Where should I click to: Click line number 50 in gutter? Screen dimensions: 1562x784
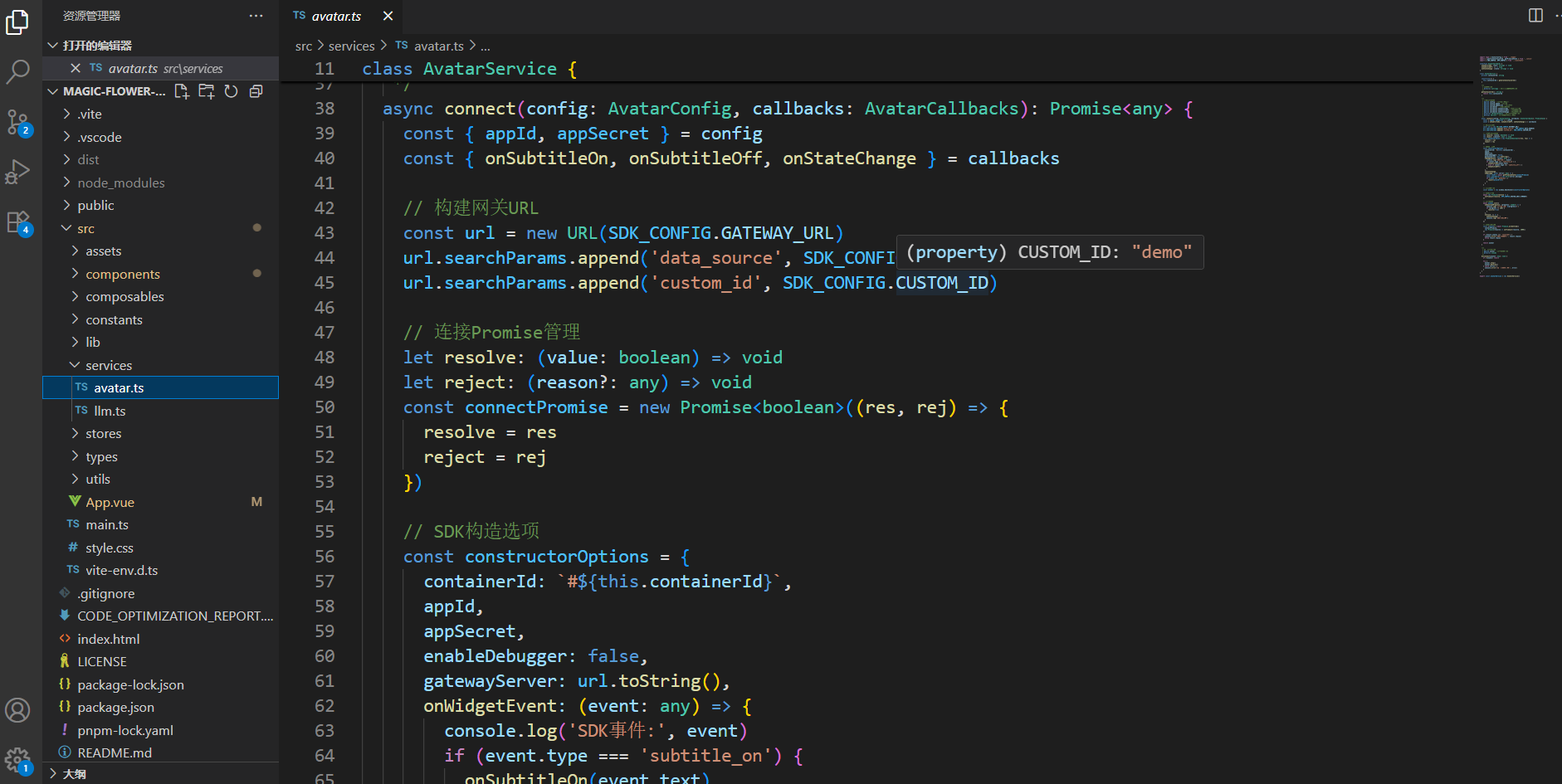click(325, 407)
